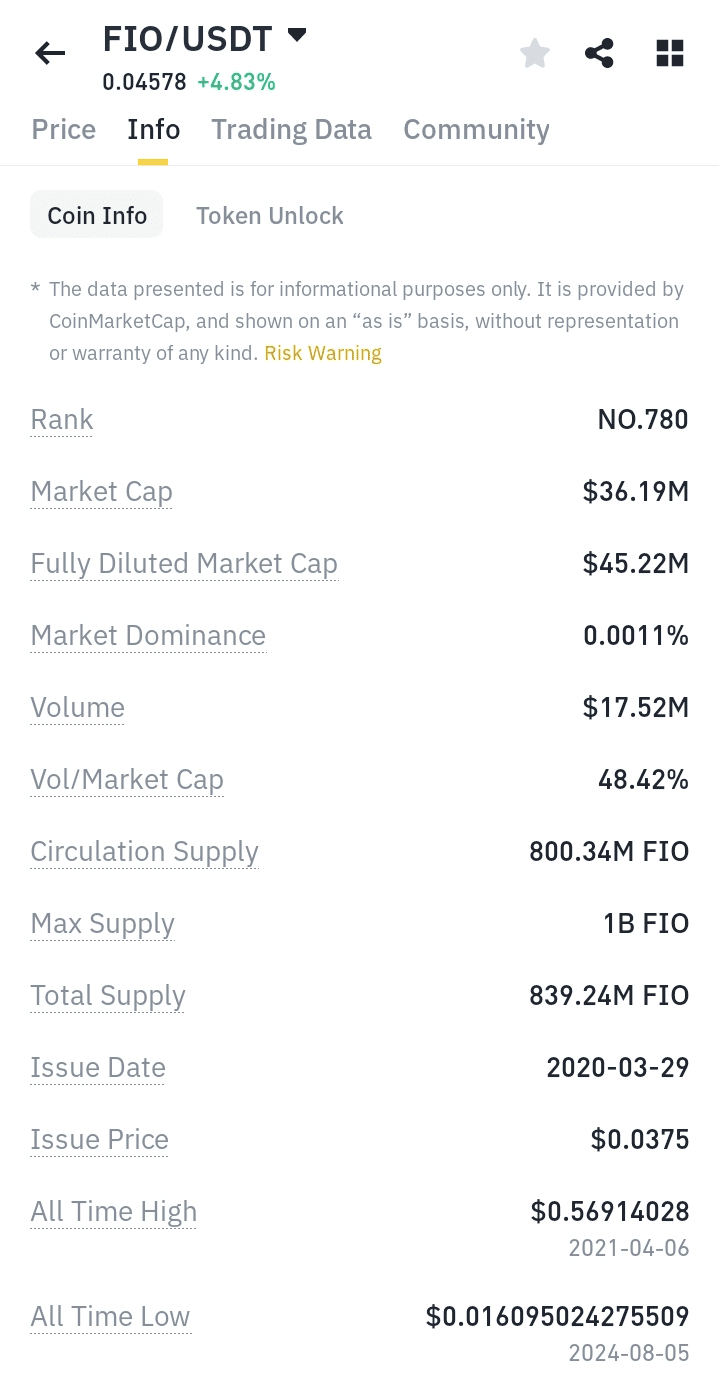Show Circulation Supply explanation
Screen dimensions: 719x1379
click(x=144, y=852)
